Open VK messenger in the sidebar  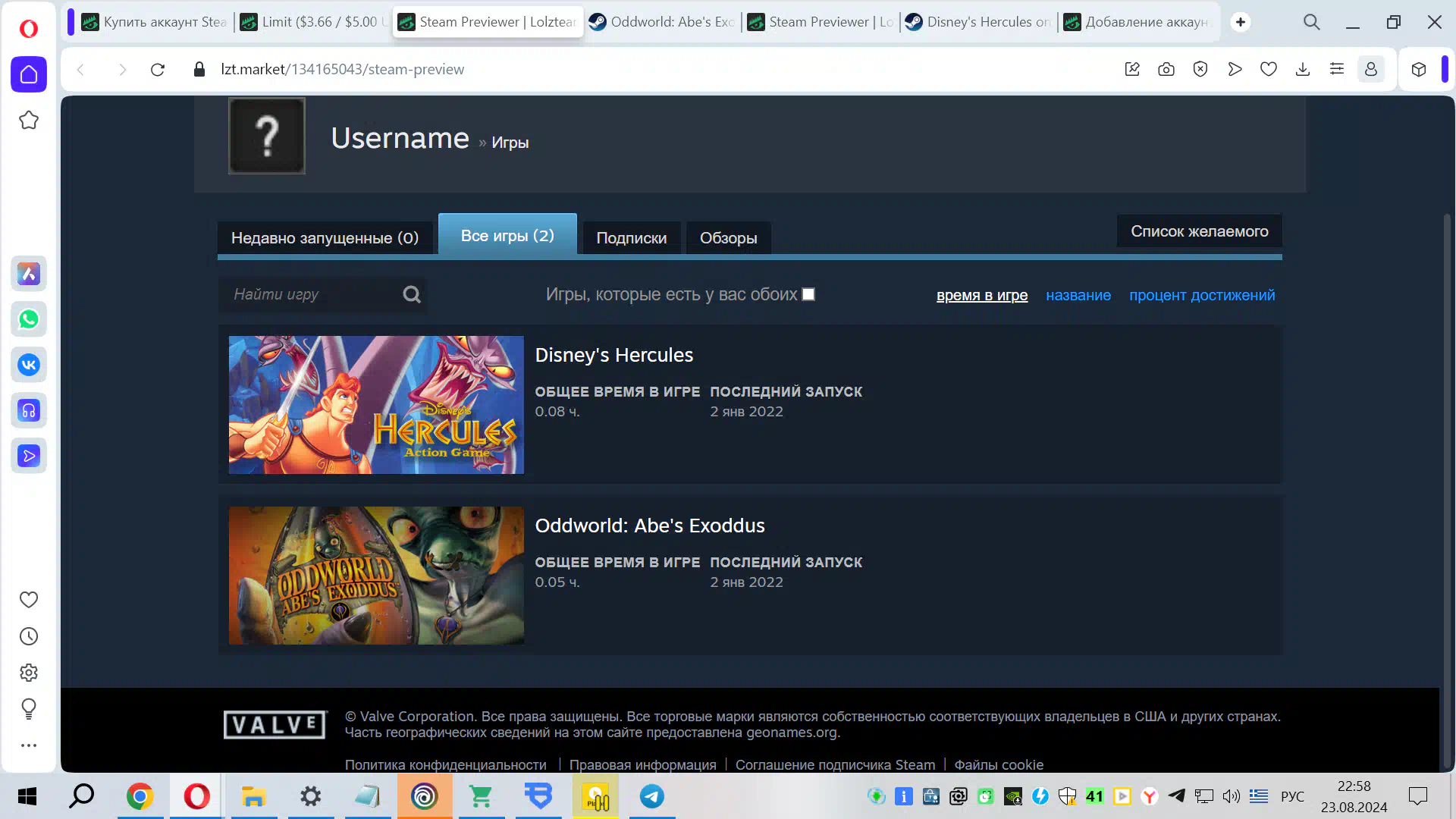[x=29, y=365]
